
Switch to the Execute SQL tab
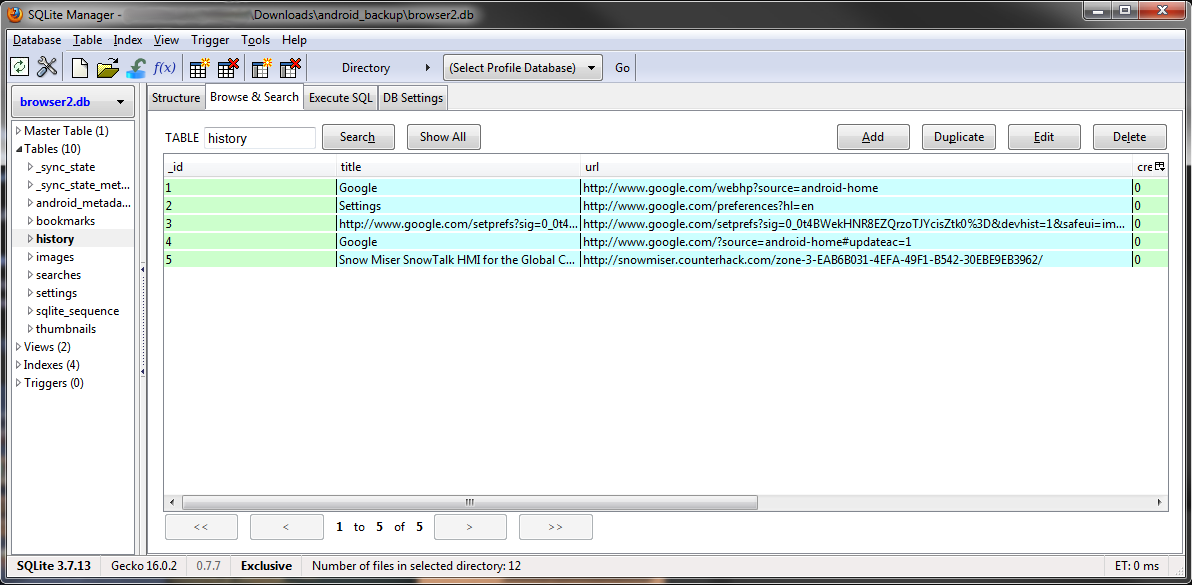click(341, 98)
